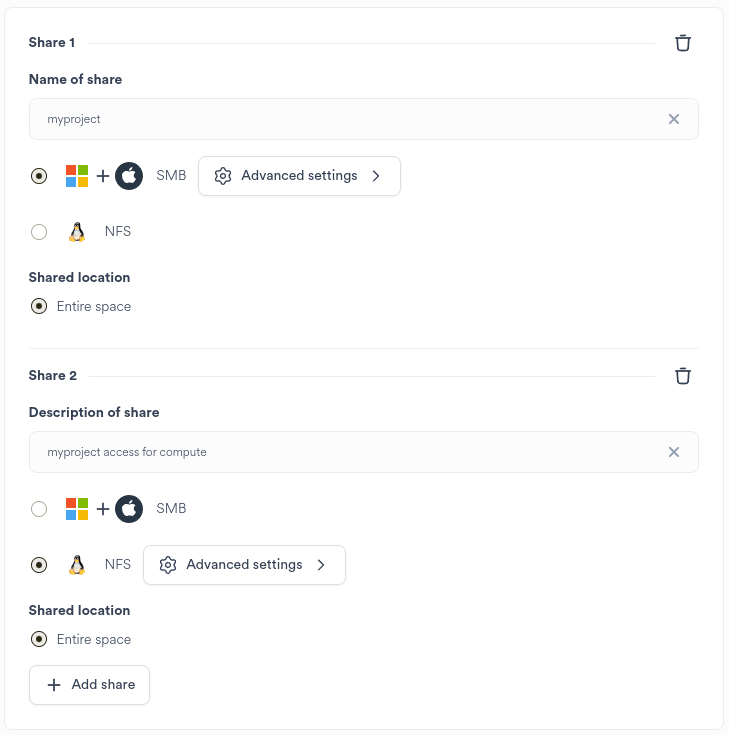729x735 pixels.
Task: Delete Share 1 with trash icon
Action: [683, 43]
